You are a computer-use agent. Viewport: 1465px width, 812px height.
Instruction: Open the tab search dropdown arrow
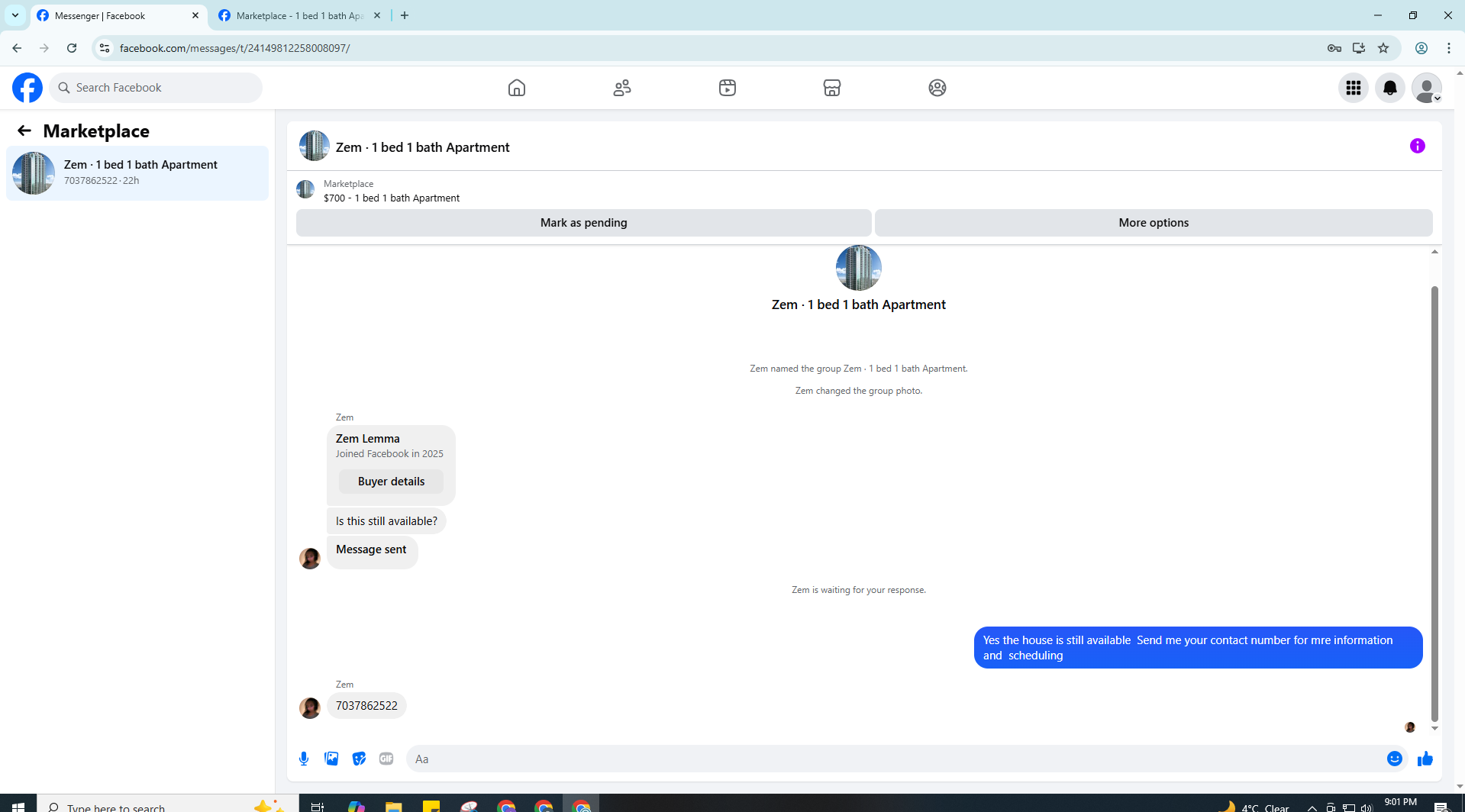15,15
